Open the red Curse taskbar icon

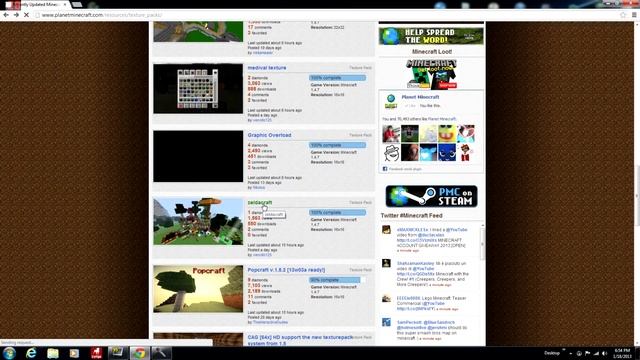[x=96, y=353]
